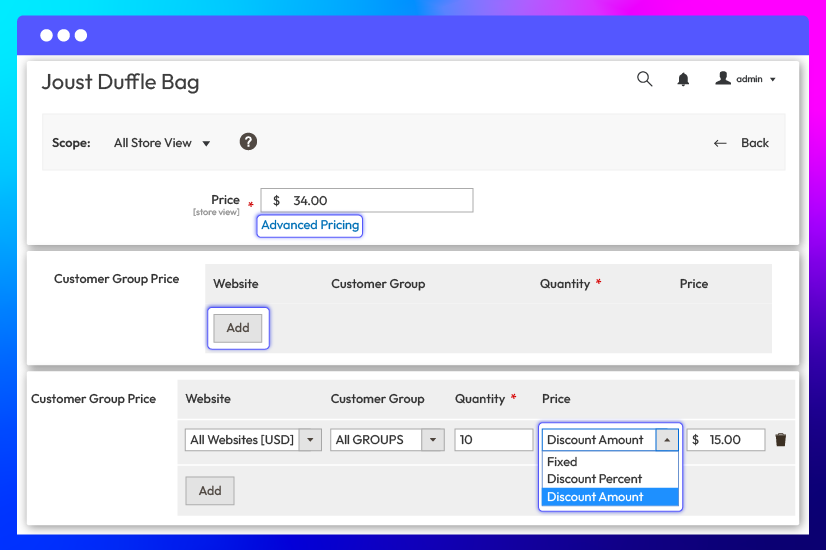Open the help question mark icon
Screen dimensions: 826x550
[x=248, y=142]
